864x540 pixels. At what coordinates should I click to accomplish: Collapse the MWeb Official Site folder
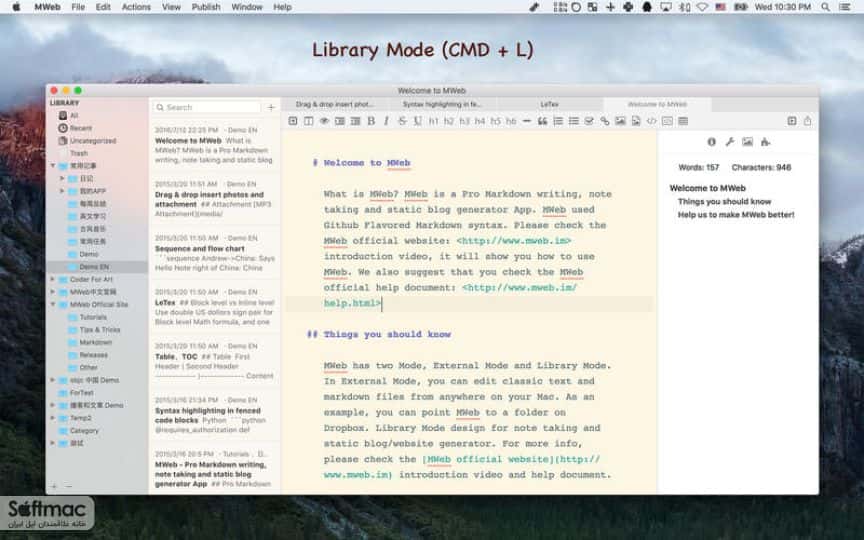click(52, 304)
